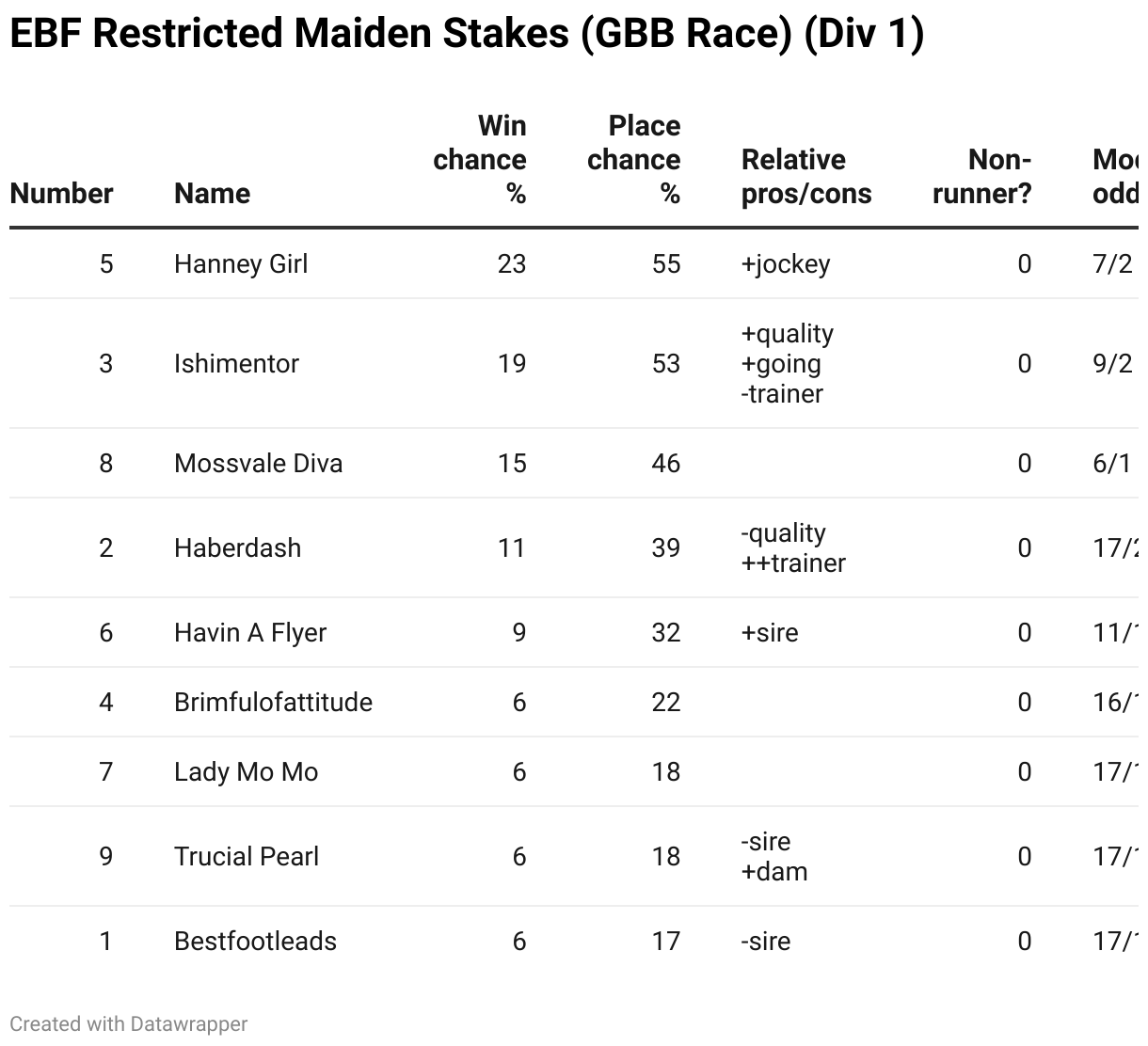The image size is (1148, 1046).
Task: Click the Bestfootleads horse name
Action: coord(255,942)
